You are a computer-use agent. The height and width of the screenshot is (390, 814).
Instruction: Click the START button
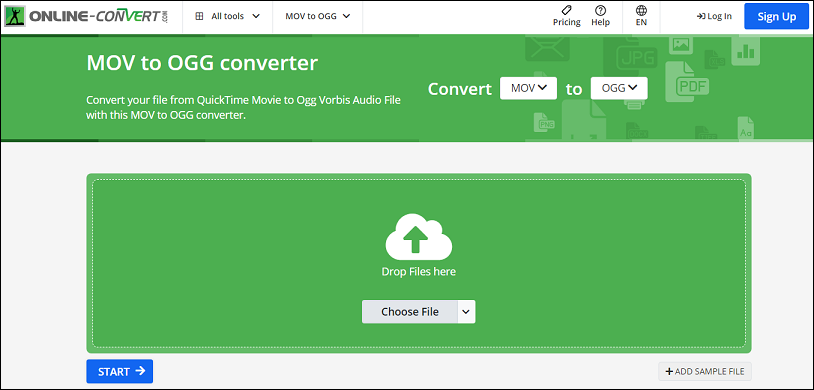point(119,371)
